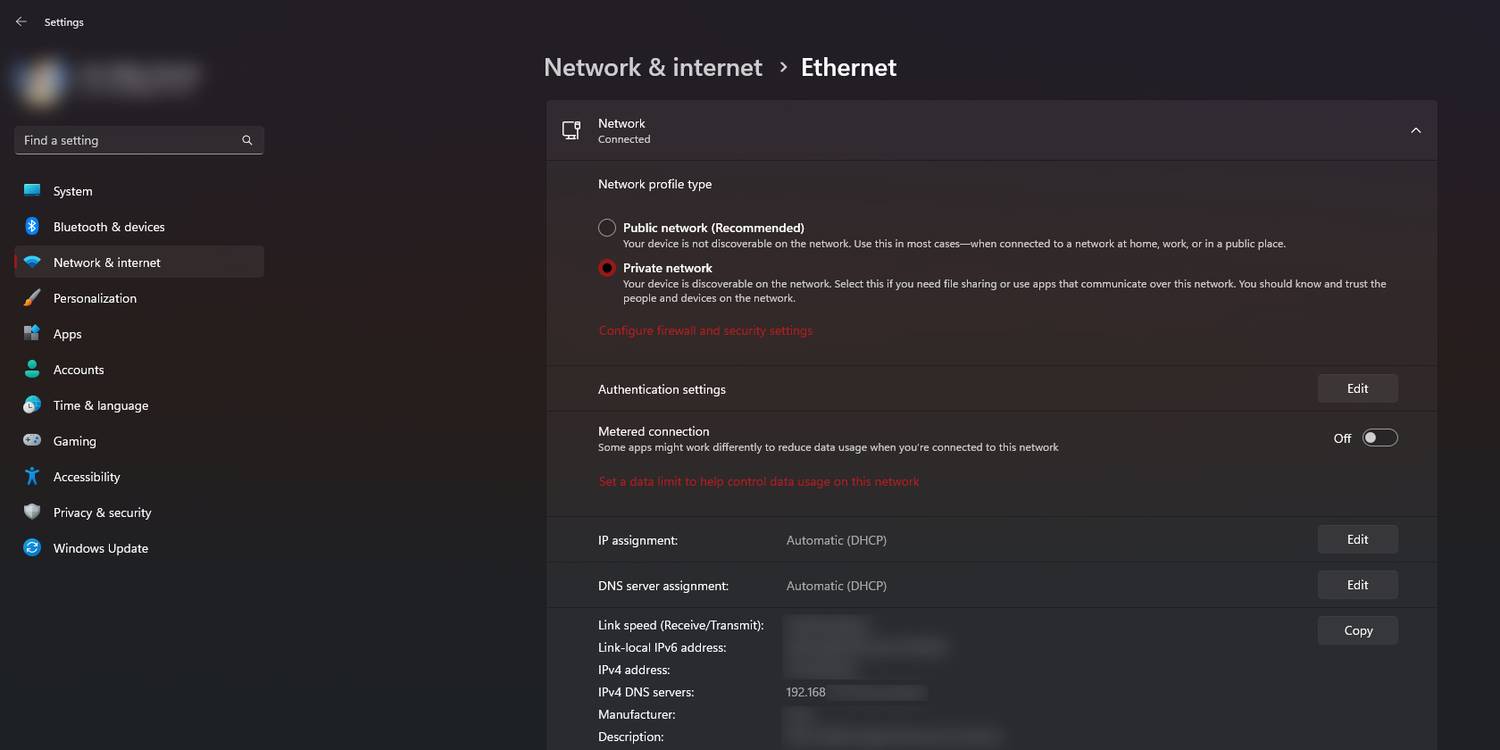Click the Personalization paintbrush icon
The height and width of the screenshot is (750, 1500).
pyautogui.click(x=32, y=298)
